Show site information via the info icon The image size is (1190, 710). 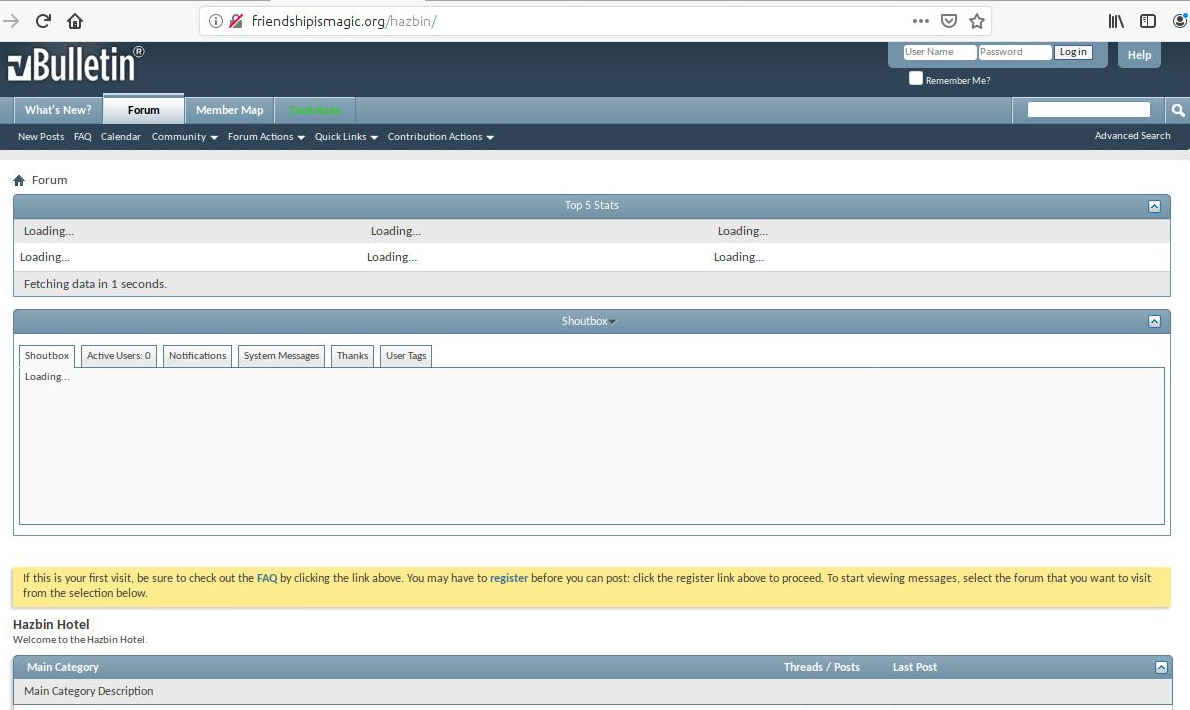point(215,21)
